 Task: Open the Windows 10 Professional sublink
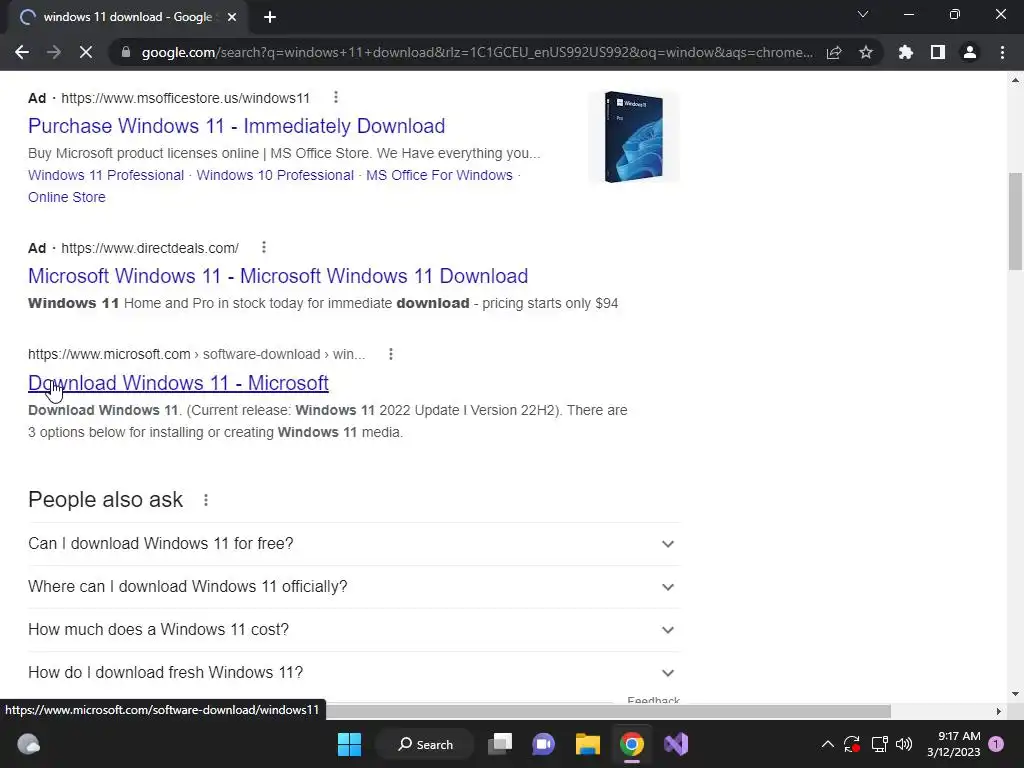(275, 175)
